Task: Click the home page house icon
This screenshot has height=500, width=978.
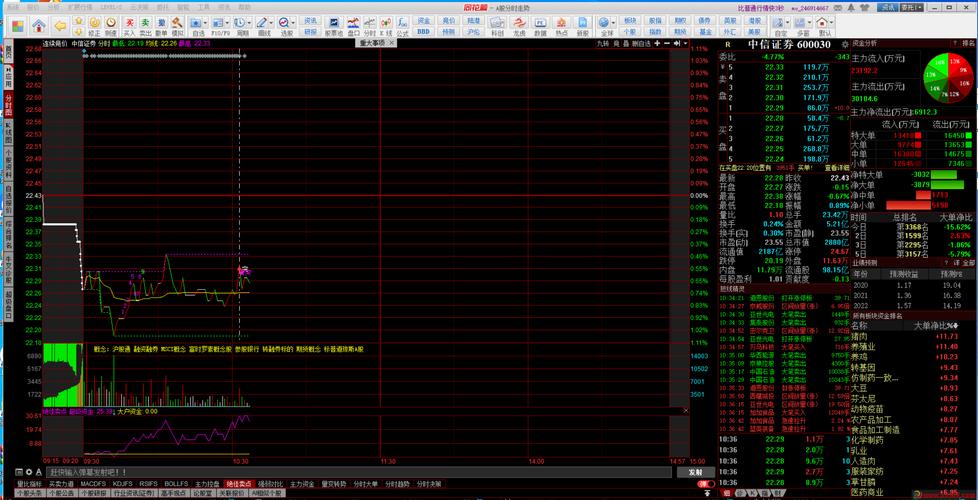Action: click(x=39, y=26)
